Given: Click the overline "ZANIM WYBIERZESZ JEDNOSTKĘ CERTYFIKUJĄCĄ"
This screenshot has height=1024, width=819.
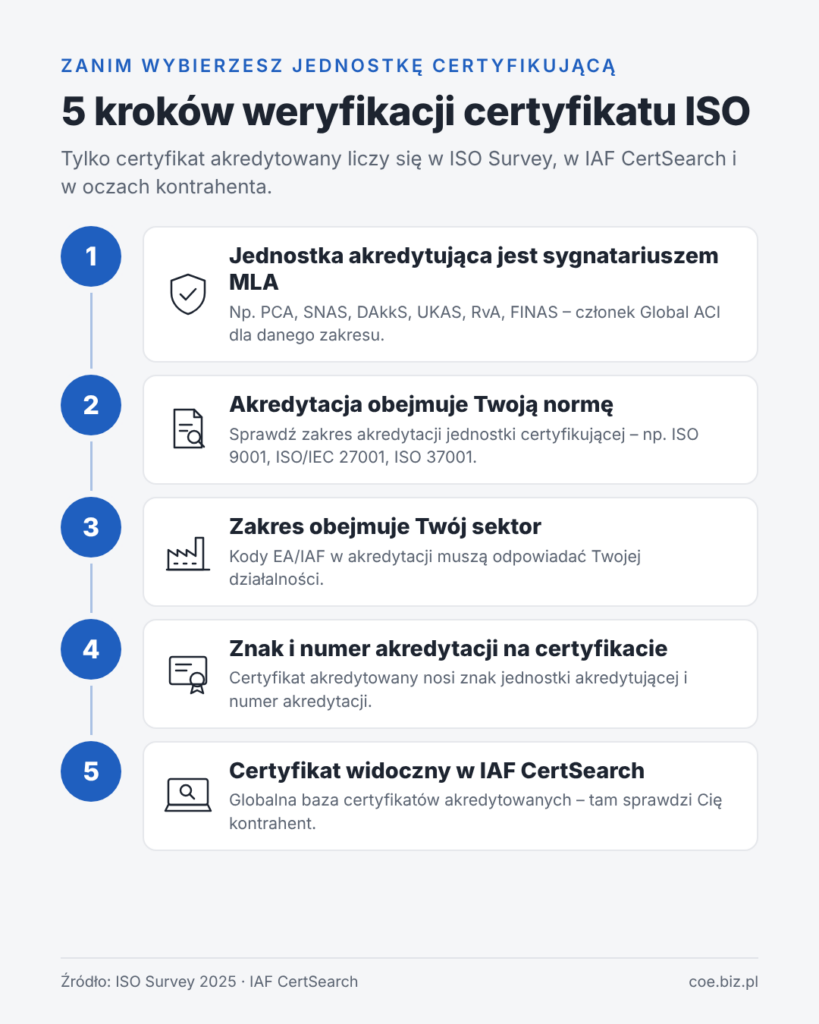Looking at the screenshot, I should click(x=338, y=66).
